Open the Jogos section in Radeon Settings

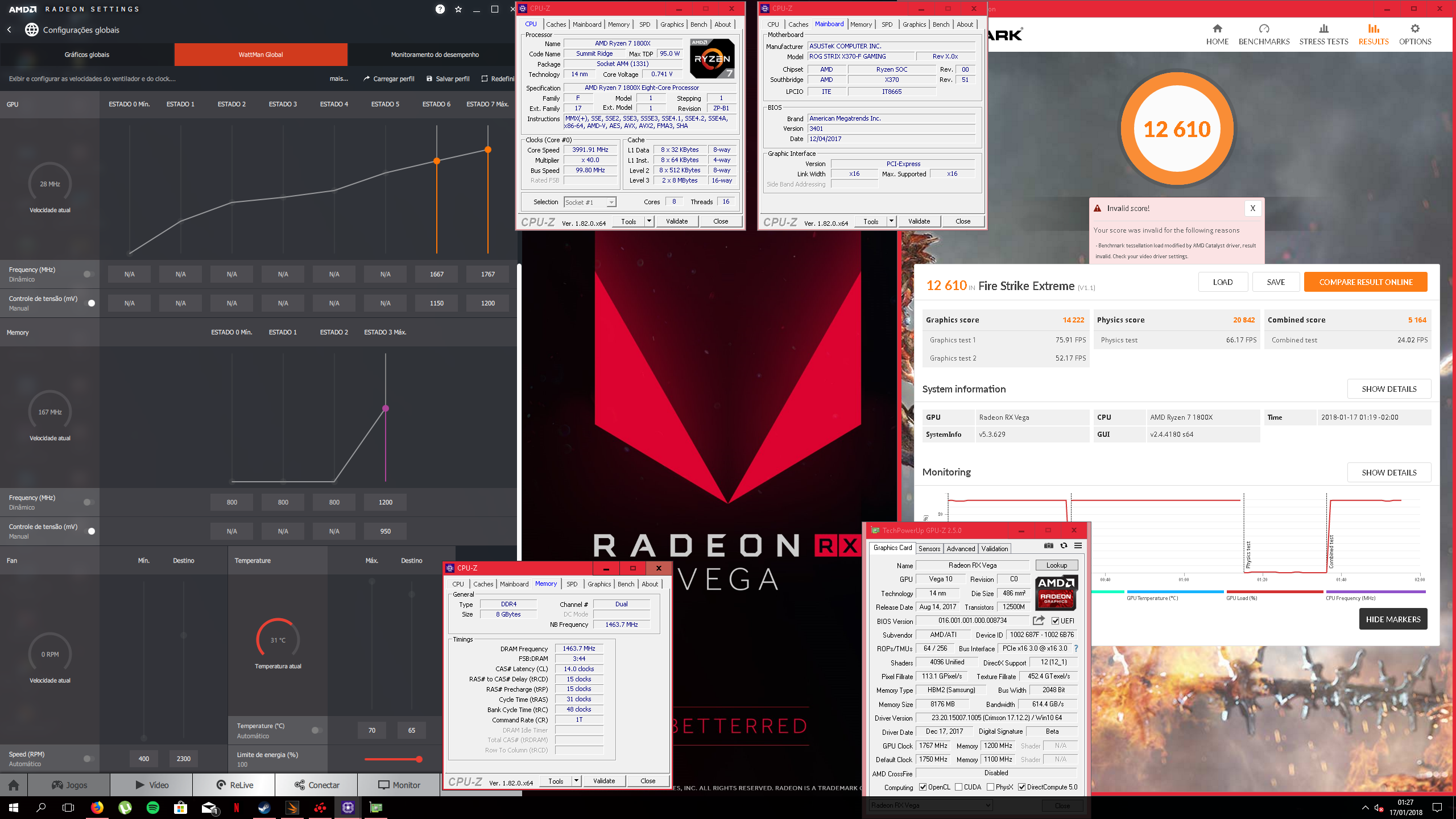pos(69,785)
